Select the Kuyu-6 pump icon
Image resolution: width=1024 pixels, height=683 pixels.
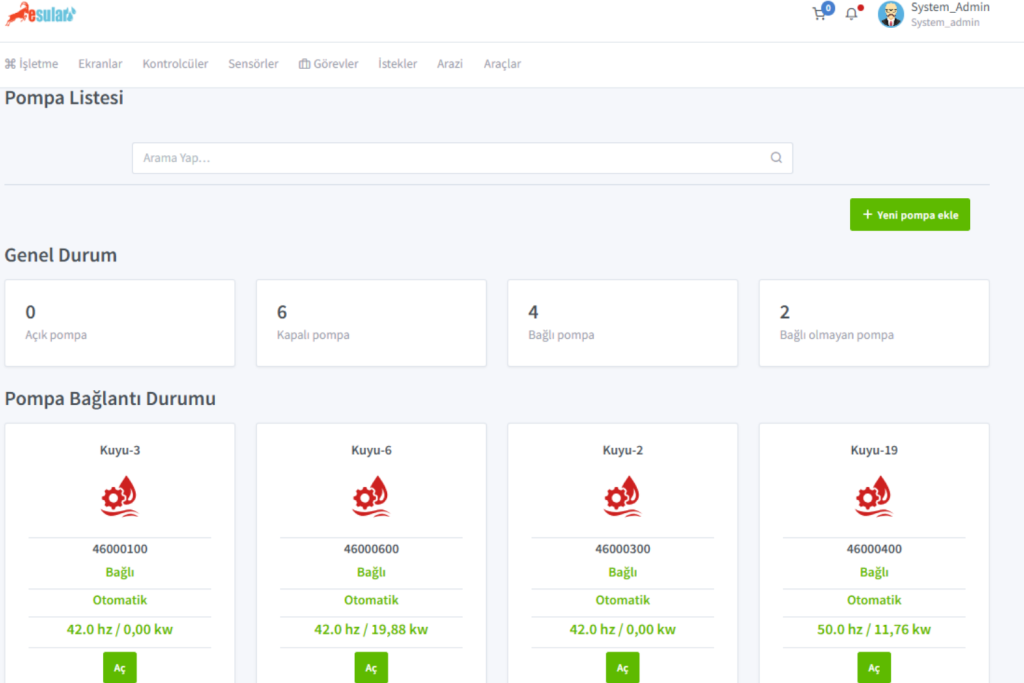pyautogui.click(x=371, y=497)
